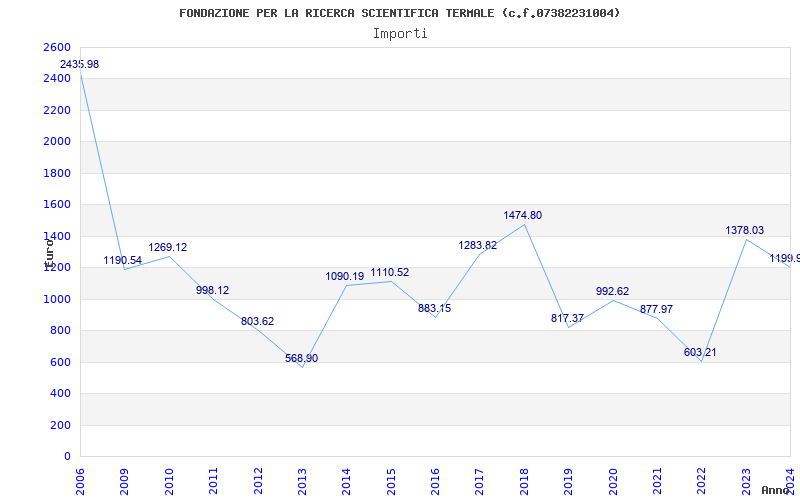Click the 'Anno' x-axis title
This screenshot has height=500, width=800.
775,490
